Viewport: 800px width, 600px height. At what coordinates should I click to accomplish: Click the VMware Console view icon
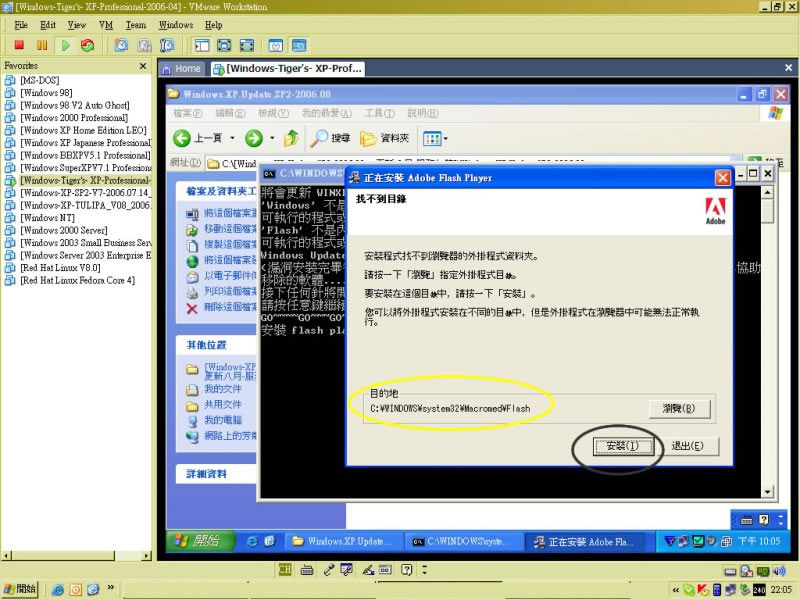point(299,45)
